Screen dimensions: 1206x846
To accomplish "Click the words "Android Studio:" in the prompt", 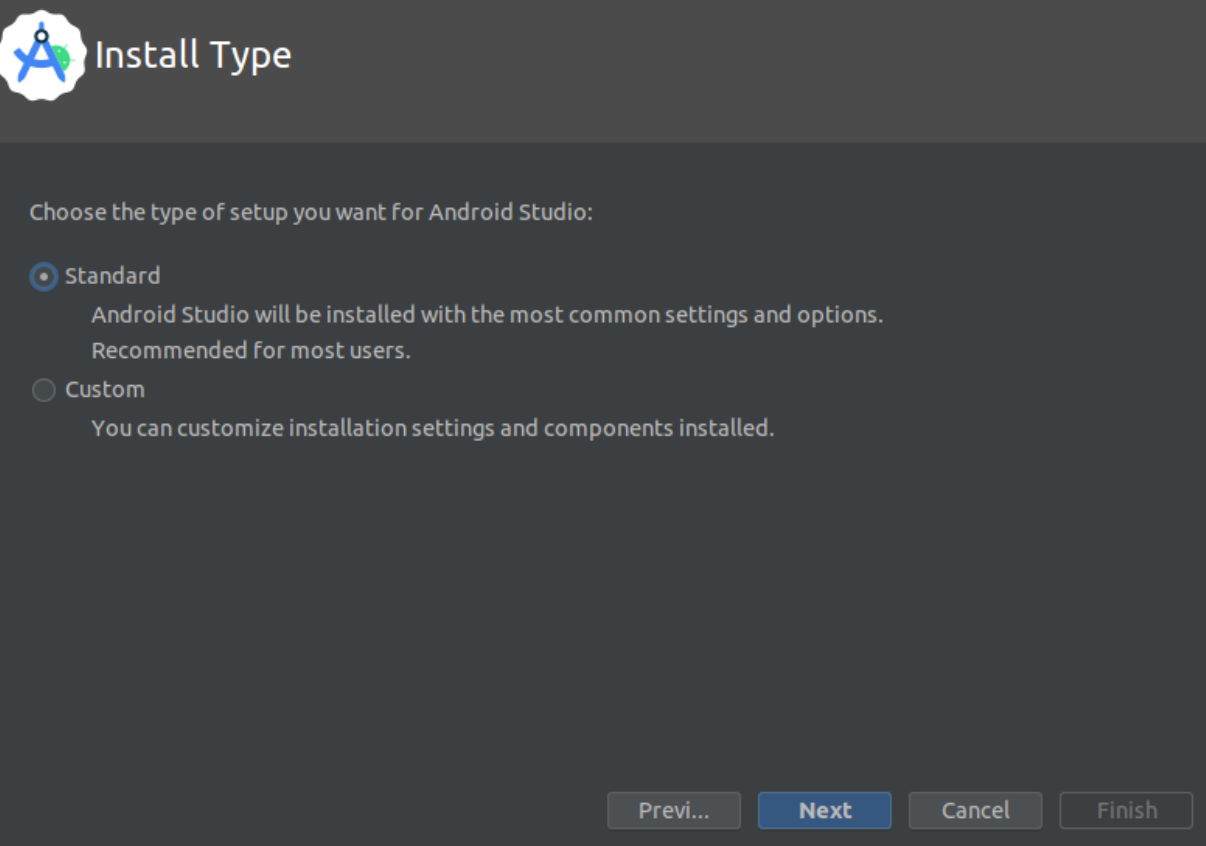I will (511, 213).
